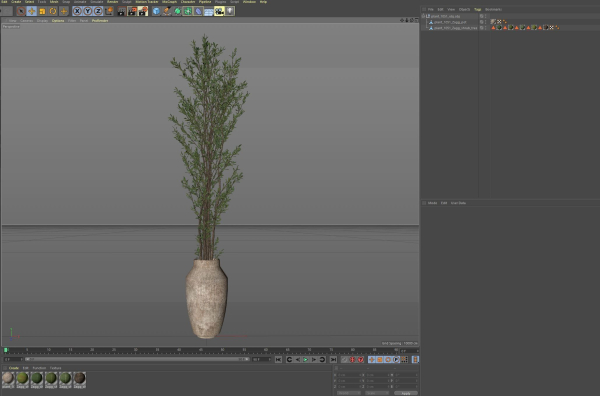Click the timeline preview range slider
Image resolution: width=600 pixels, height=396 pixels.
click(x=137, y=359)
